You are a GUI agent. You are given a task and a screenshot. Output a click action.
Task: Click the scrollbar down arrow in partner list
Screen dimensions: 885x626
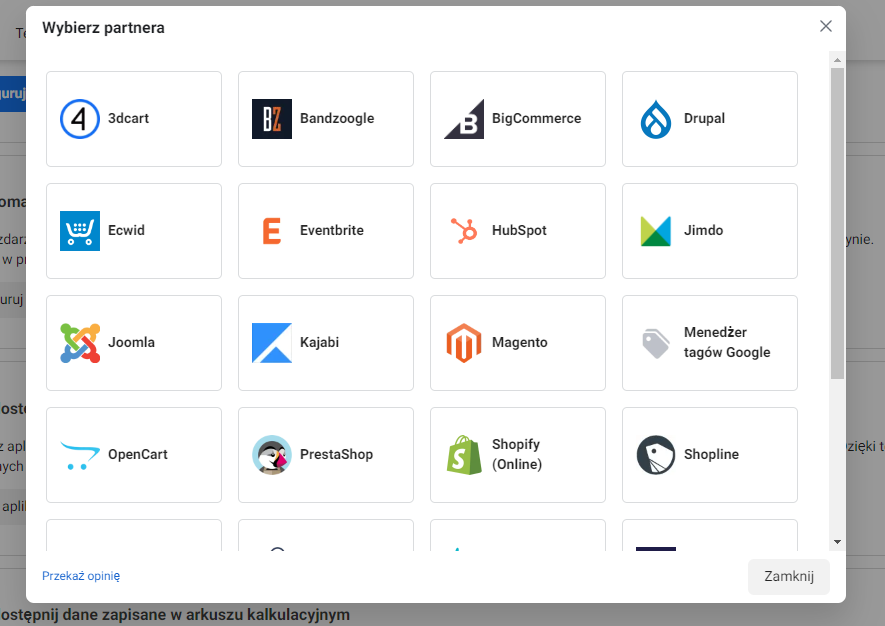[837, 541]
